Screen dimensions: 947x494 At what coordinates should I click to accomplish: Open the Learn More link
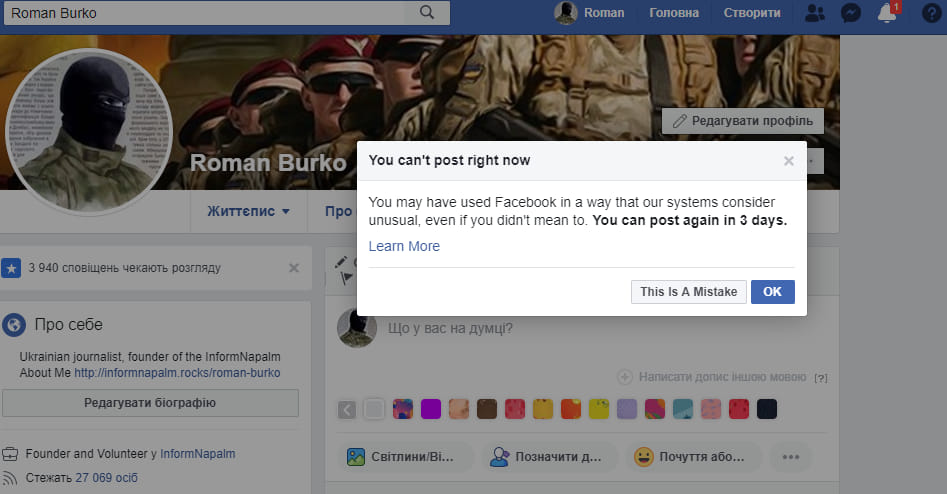coord(404,246)
